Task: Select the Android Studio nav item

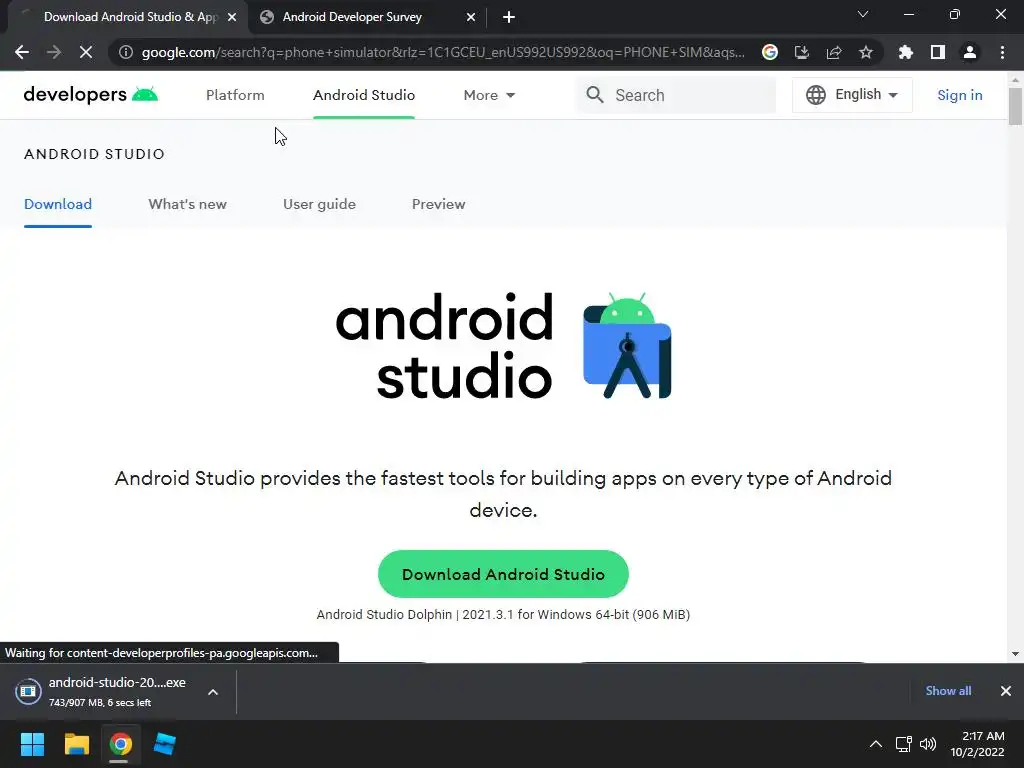Action: pos(364,95)
